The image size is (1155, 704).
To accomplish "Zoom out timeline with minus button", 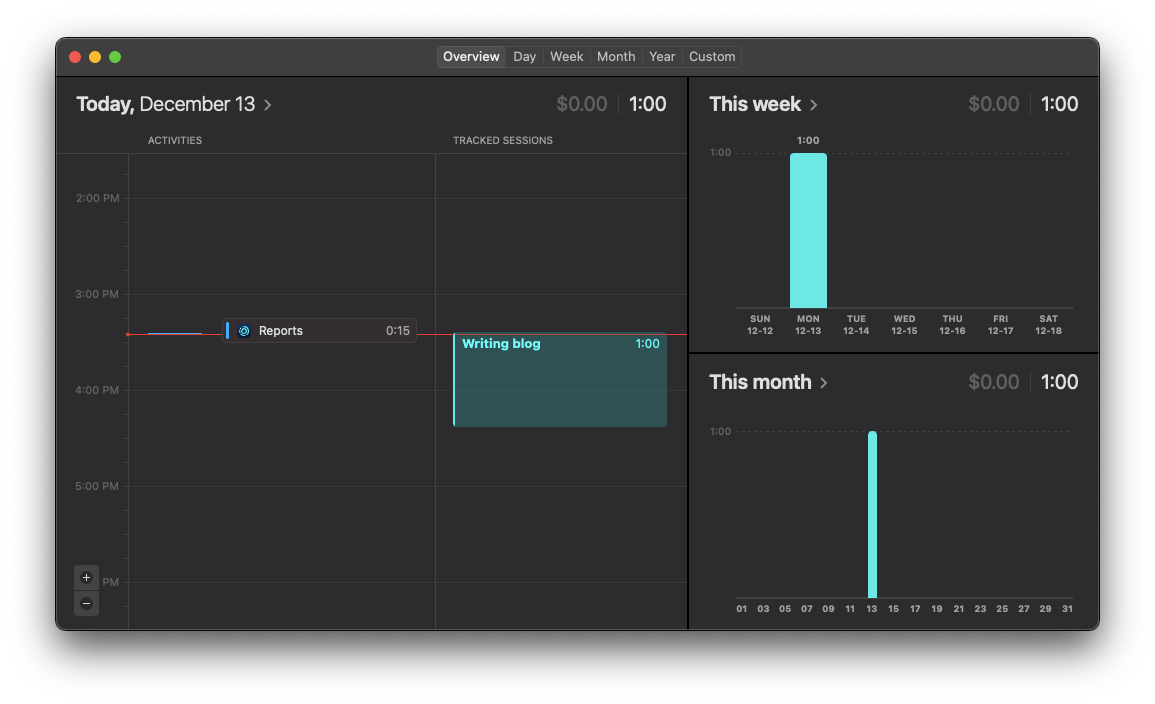I will (x=86, y=604).
